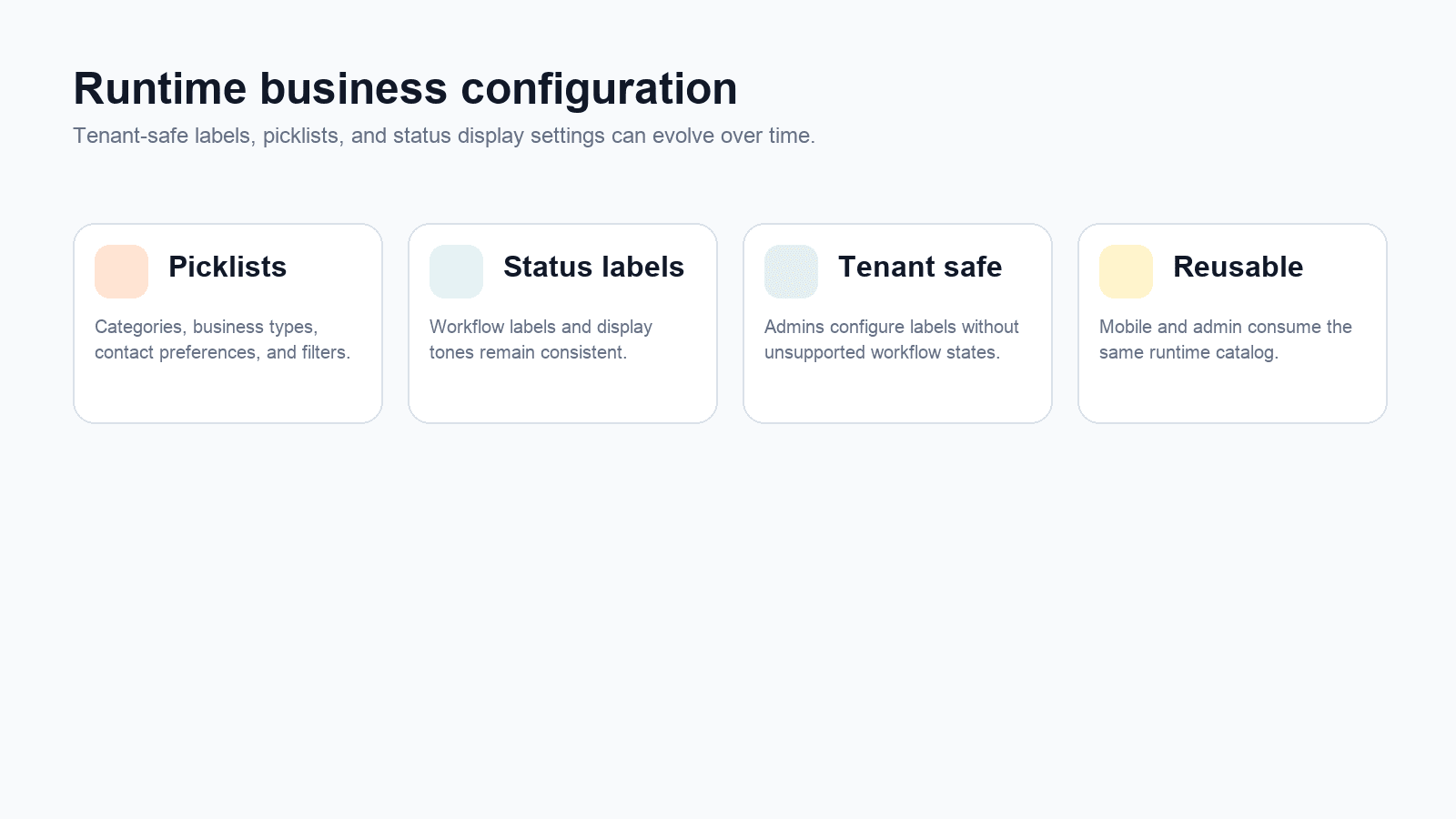The image size is (1456, 819).
Task: Click the pale green Tenant safe icon
Action: (x=791, y=271)
